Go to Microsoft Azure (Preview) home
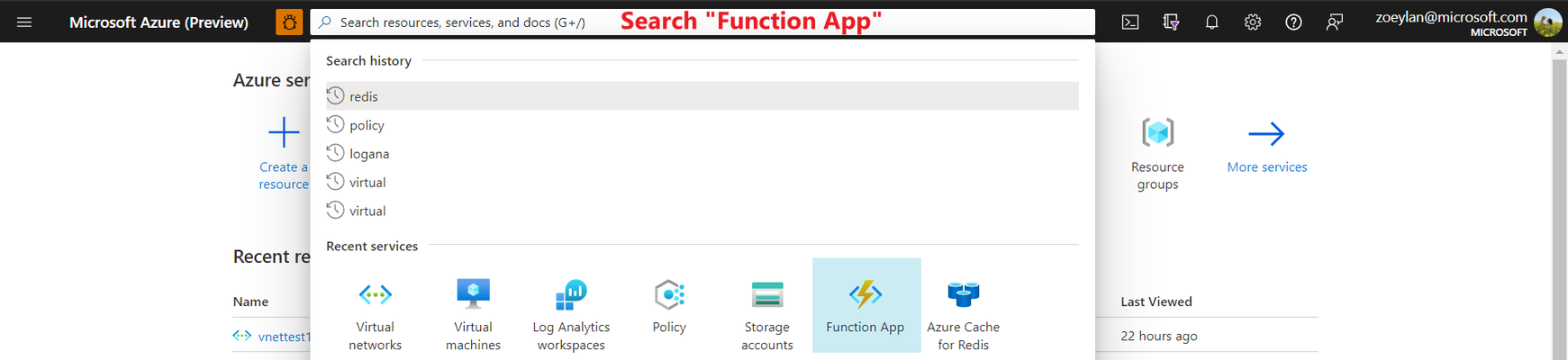1568x360 pixels. coord(159,22)
